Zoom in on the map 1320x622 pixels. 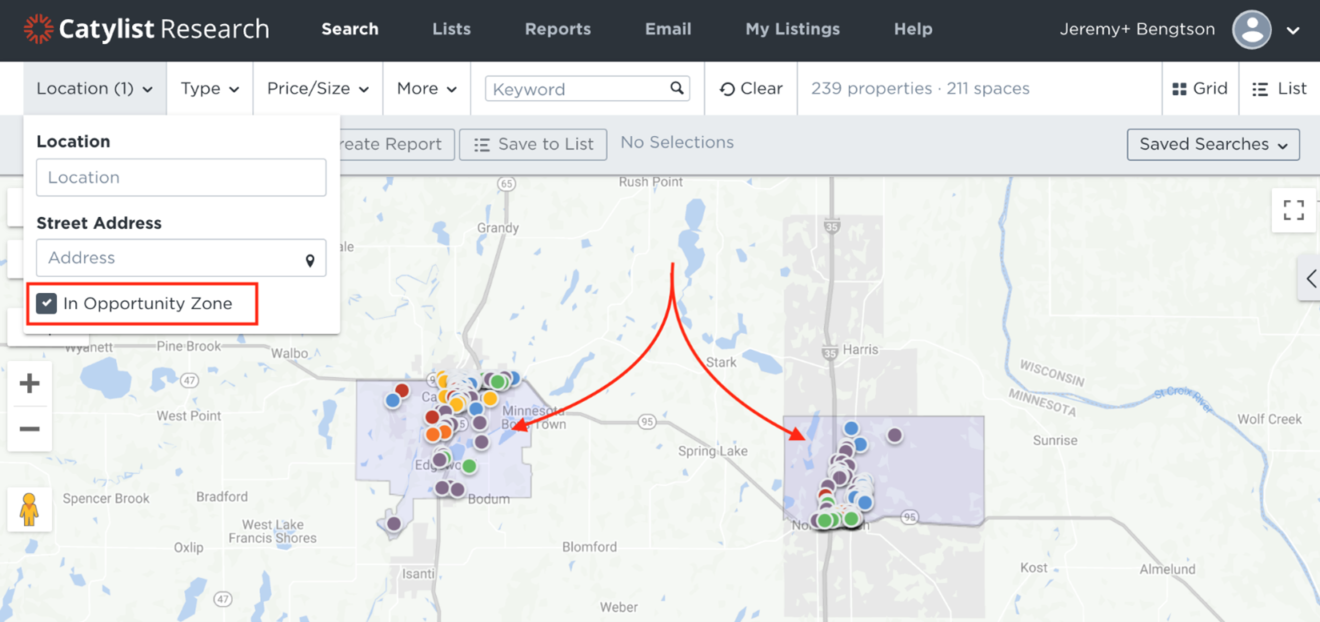coord(29,382)
